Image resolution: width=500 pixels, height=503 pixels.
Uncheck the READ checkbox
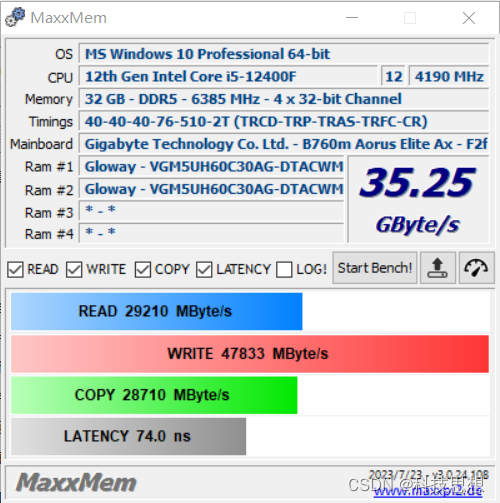15,270
